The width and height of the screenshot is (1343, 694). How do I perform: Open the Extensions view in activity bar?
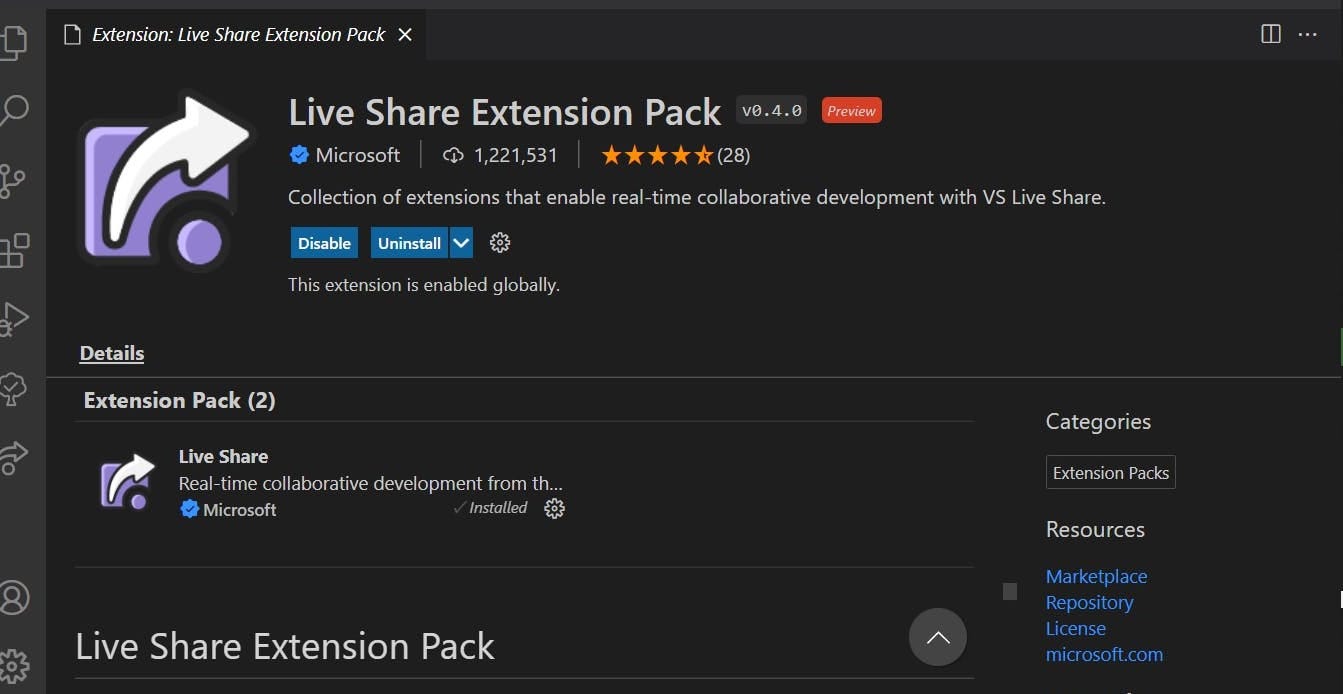[14, 250]
